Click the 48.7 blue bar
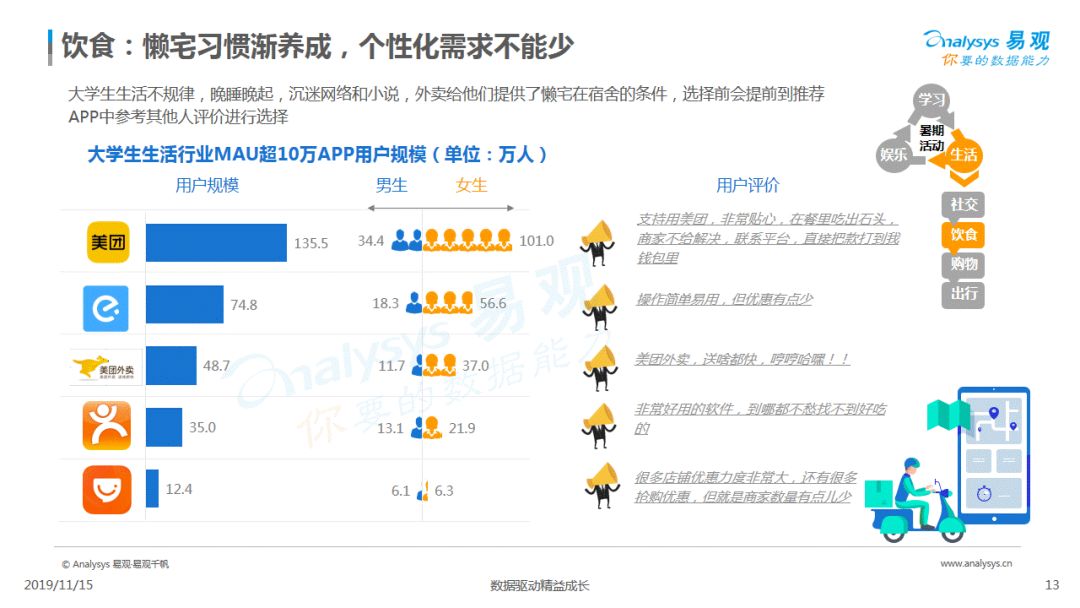Viewport: 1080px width, 608px height. pyautogui.click(x=171, y=366)
